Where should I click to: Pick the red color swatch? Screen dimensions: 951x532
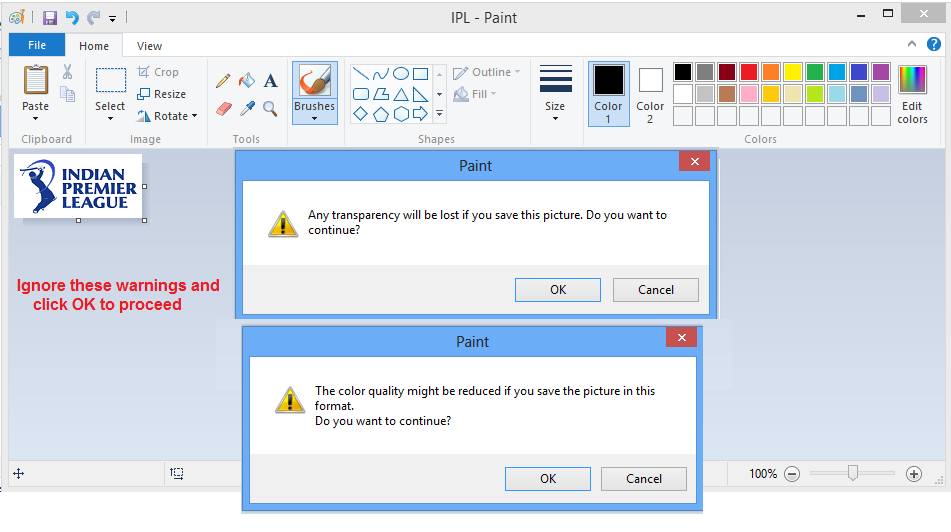click(x=749, y=72)
